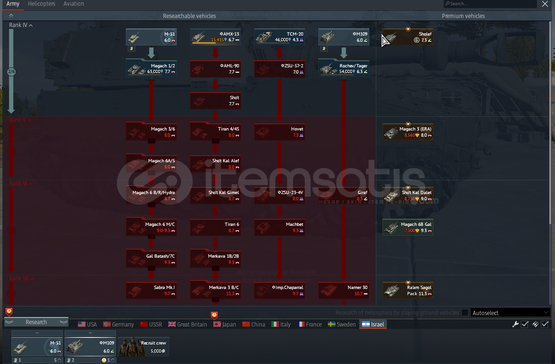The image size is (555, 364).
Task: Click the vehicle search field
Action: tap(490, 4)
